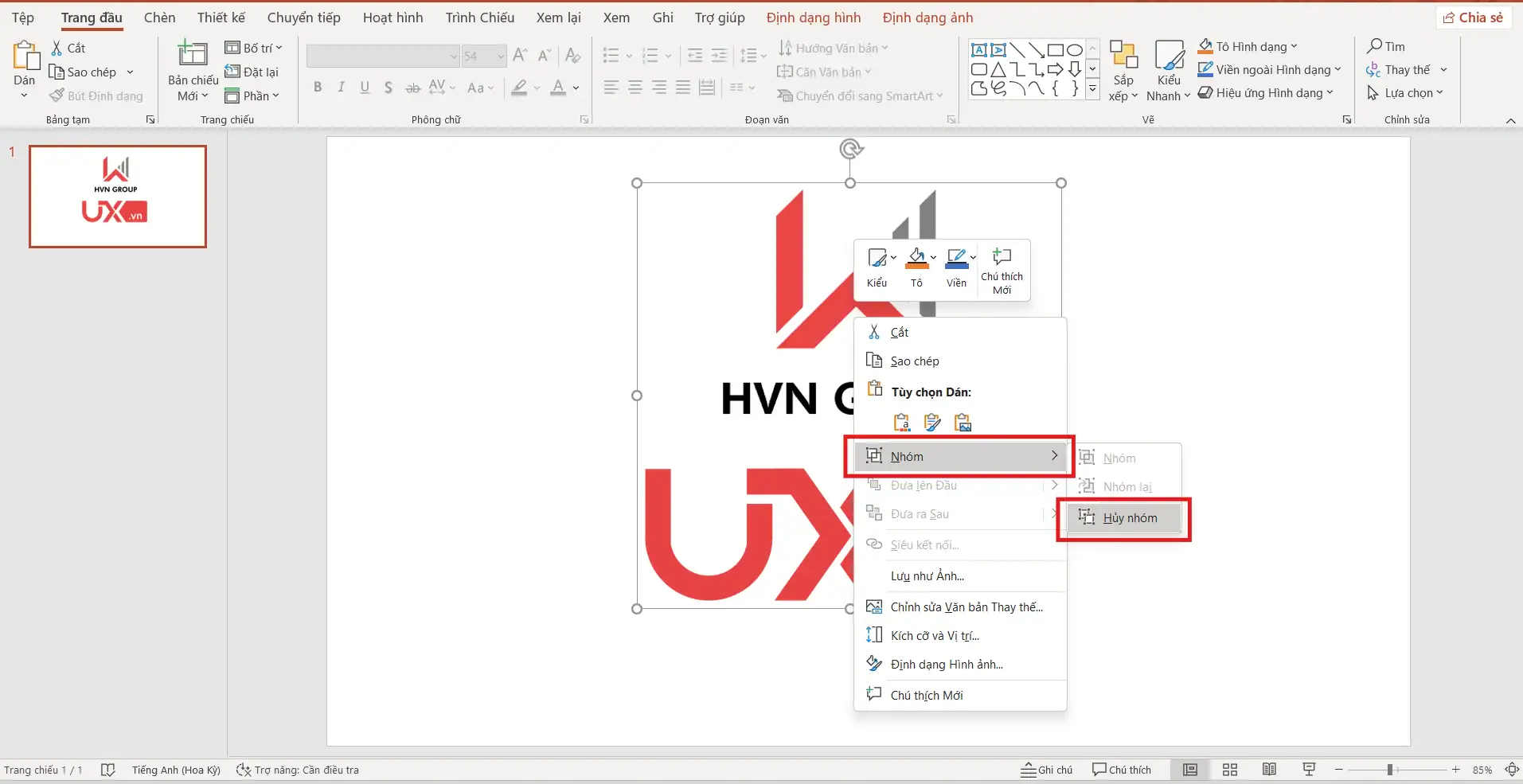Click the Tìm search icon

(x=1375, y=46)
